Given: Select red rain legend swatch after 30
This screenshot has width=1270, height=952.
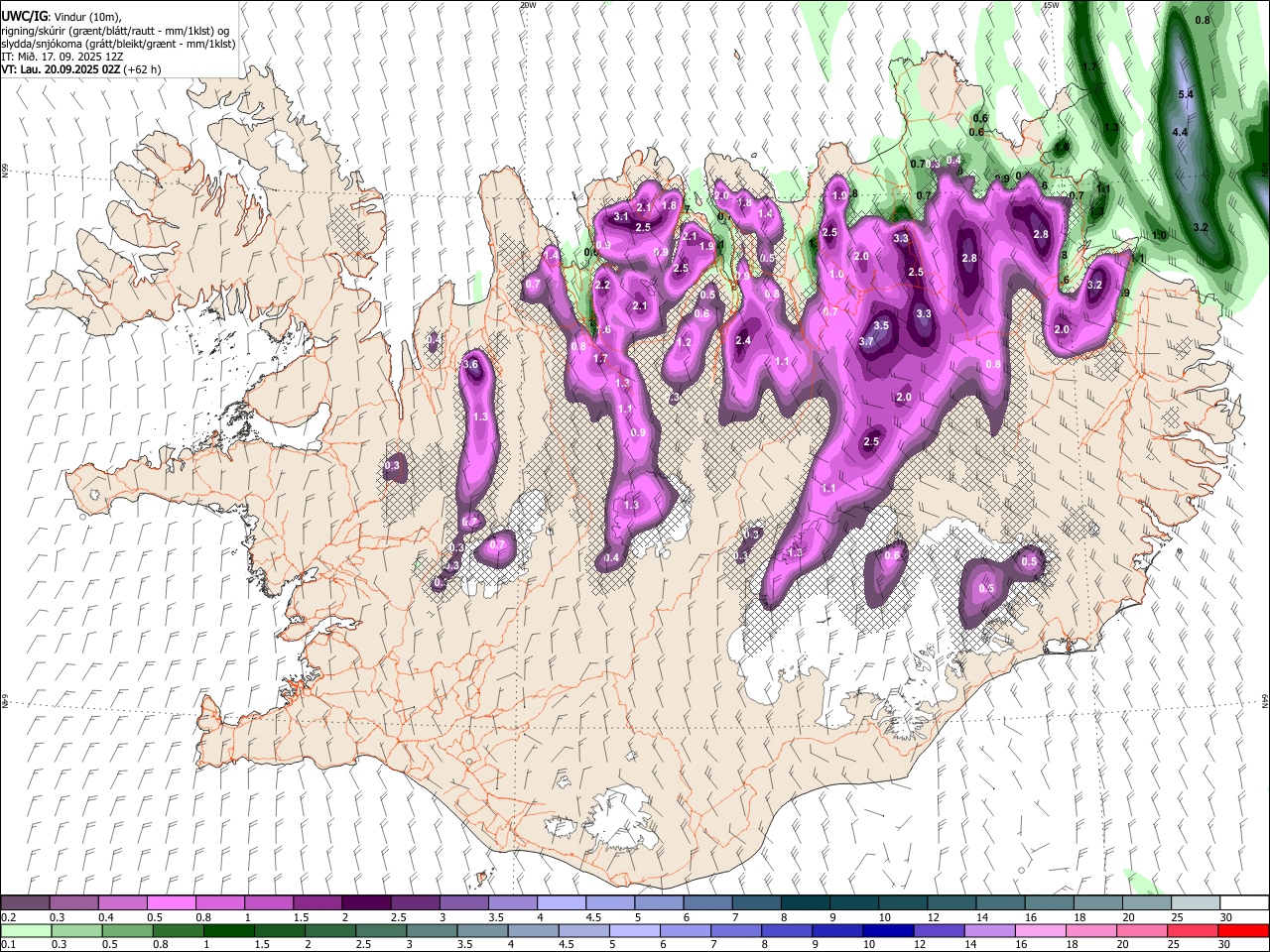Looking at the screenshot, I should point(1244,930).
